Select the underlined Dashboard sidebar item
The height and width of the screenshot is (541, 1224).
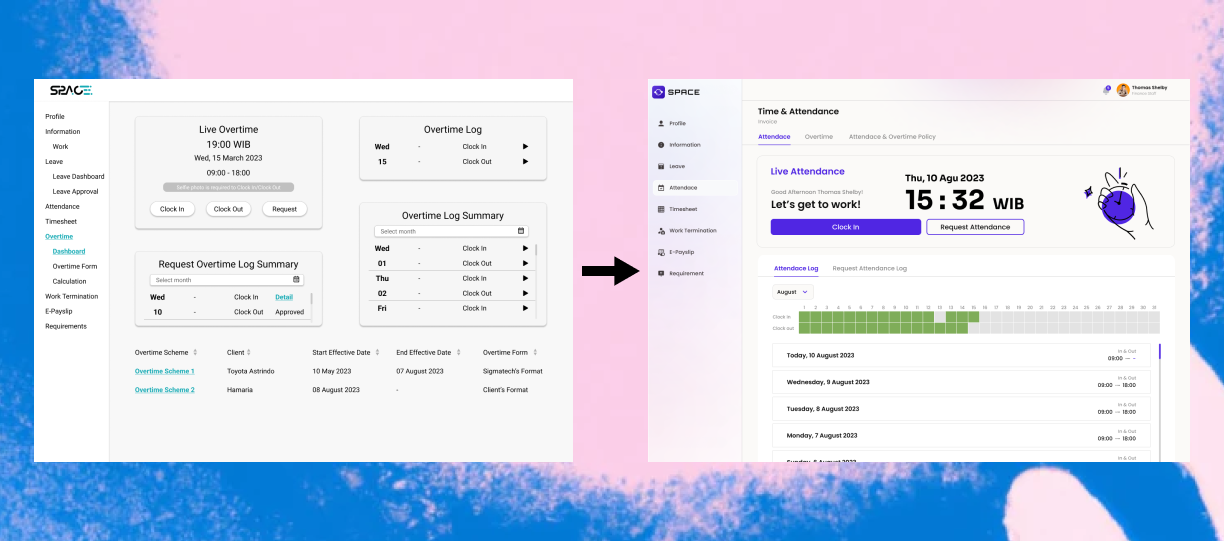pyautogui.click(x=69, y=252)
